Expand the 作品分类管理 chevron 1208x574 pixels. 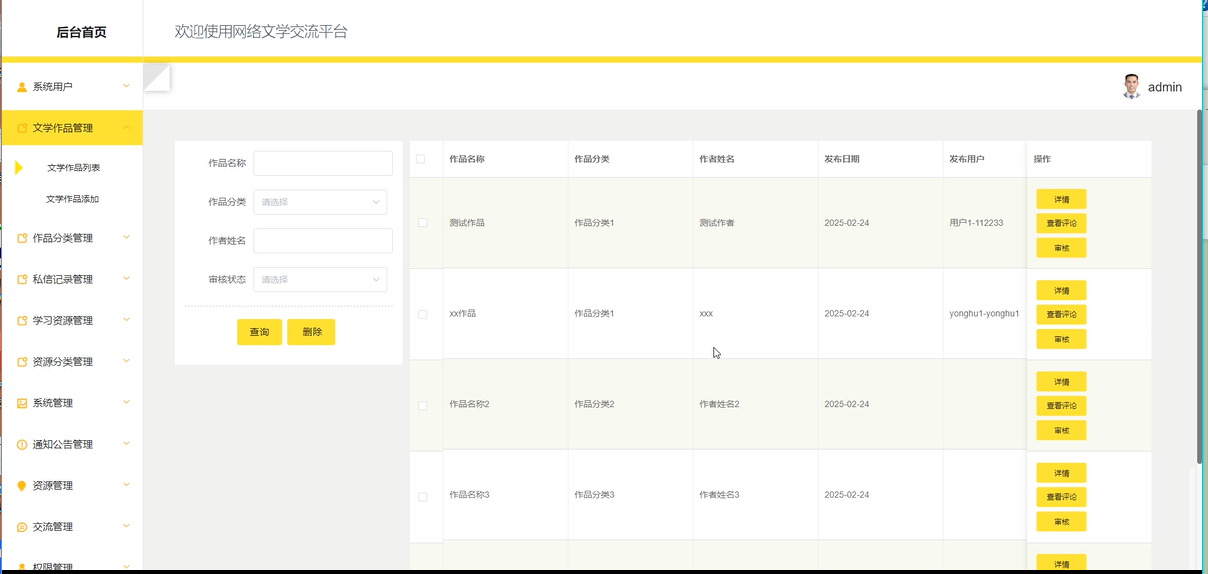point(126,237)
